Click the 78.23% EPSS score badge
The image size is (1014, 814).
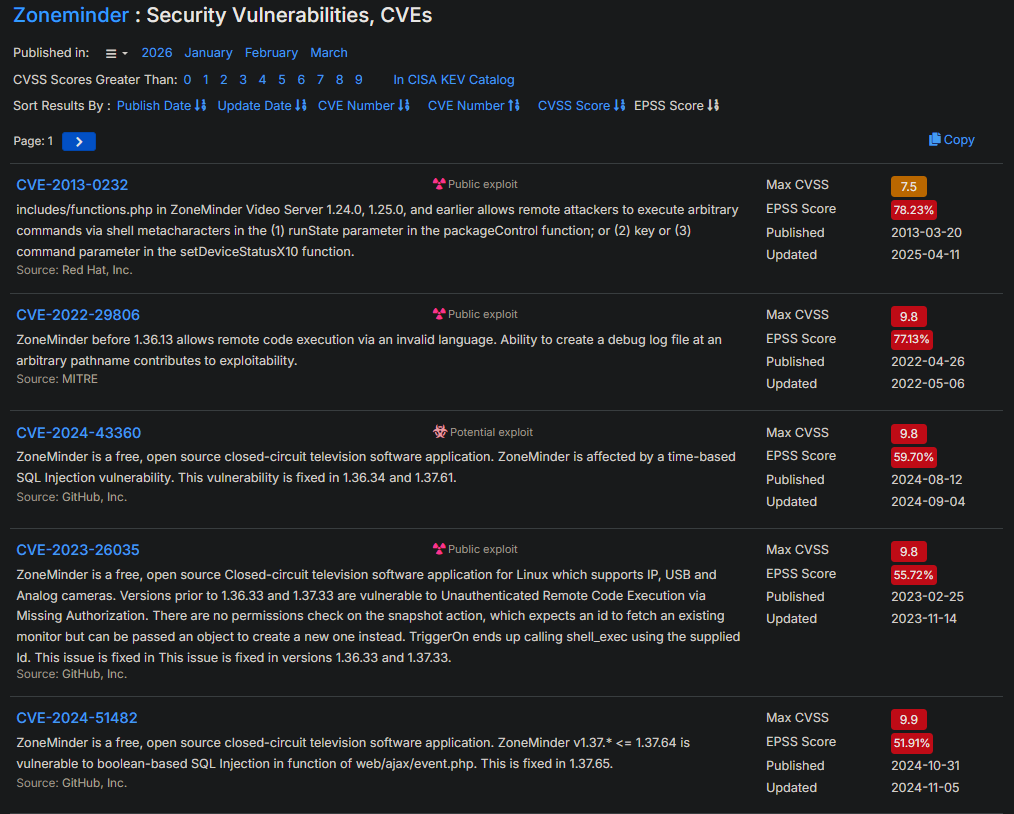(913, 210)
